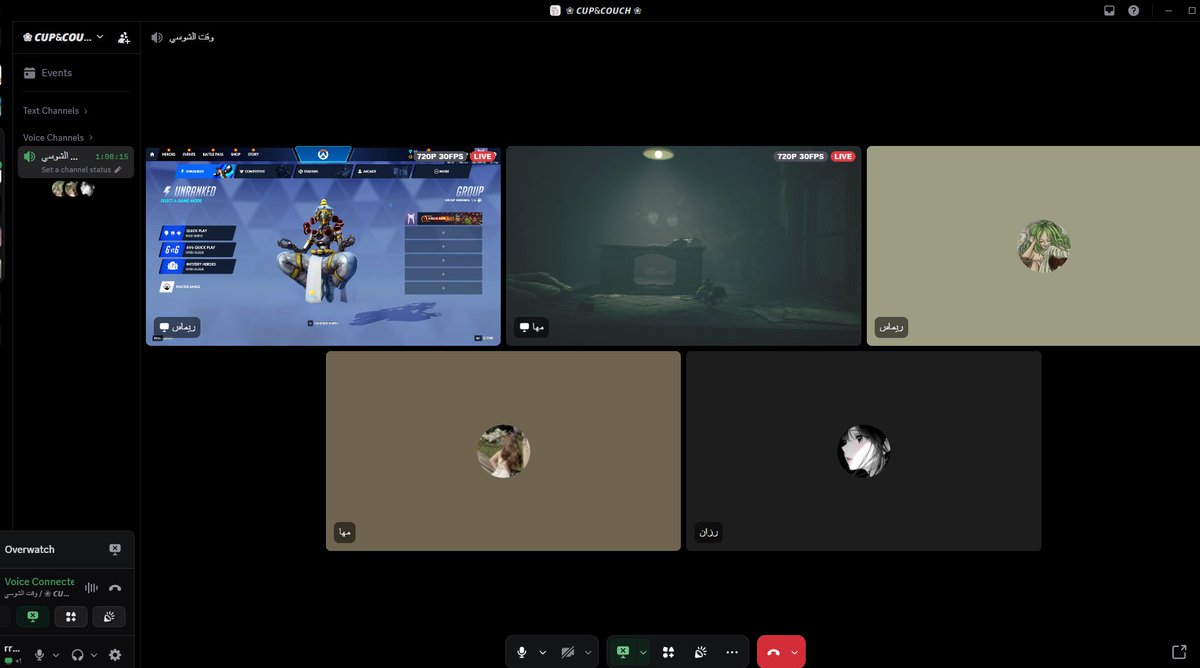Mute microphone in the call control bar

click(521, 652)
